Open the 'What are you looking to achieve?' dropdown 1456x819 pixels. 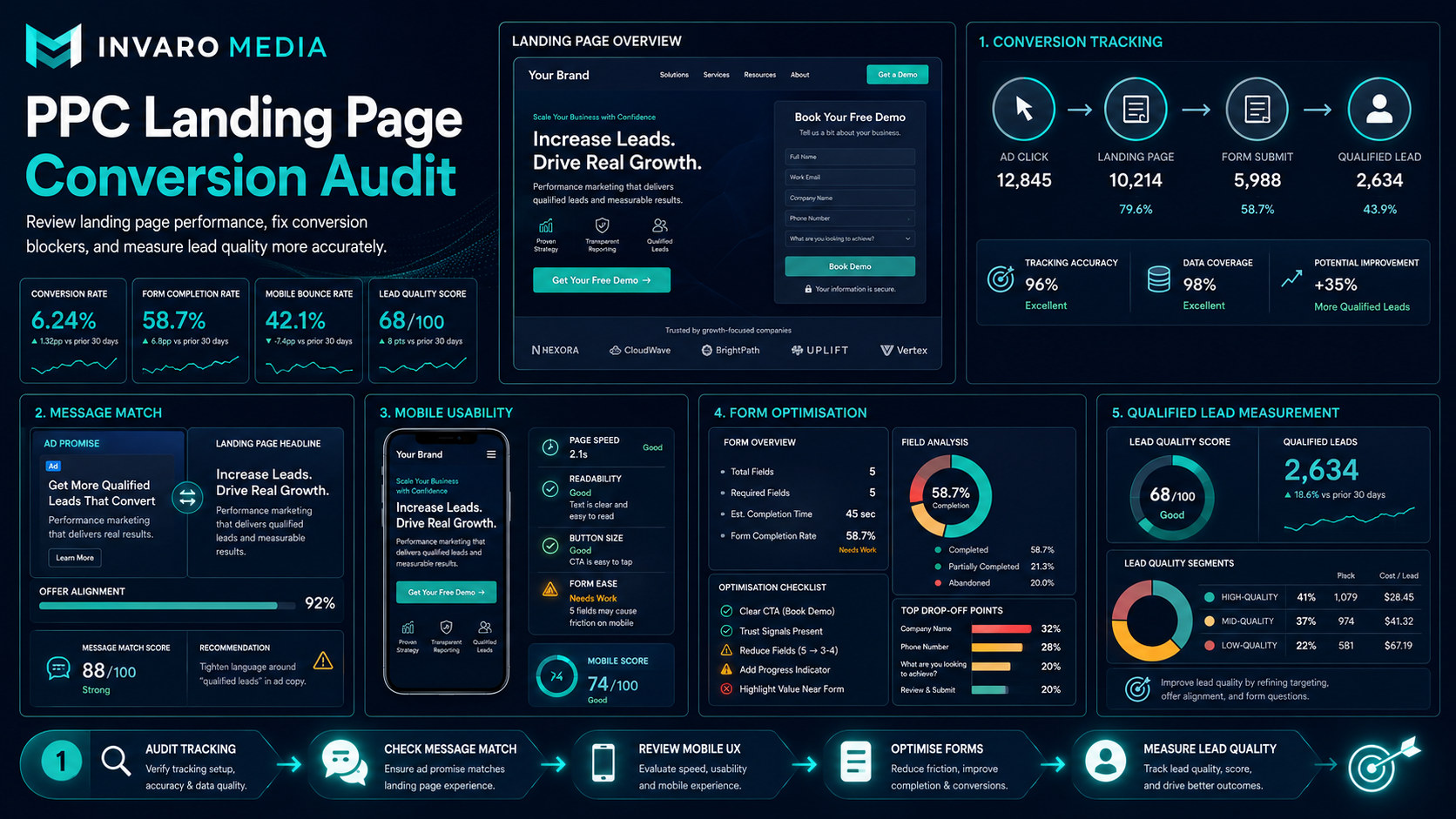pos(850,238)
